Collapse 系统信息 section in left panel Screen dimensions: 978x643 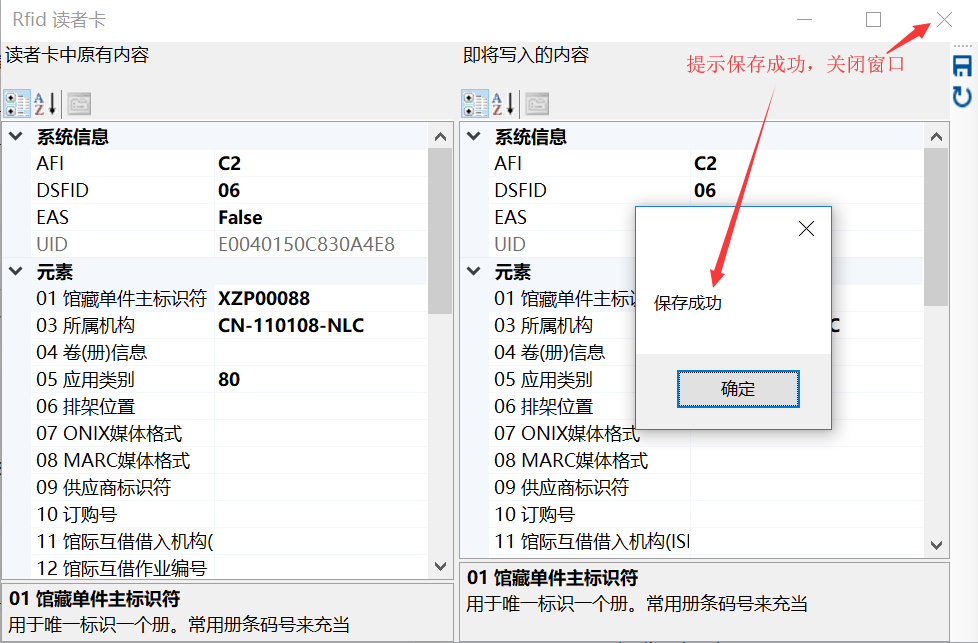tap(16, 136)
